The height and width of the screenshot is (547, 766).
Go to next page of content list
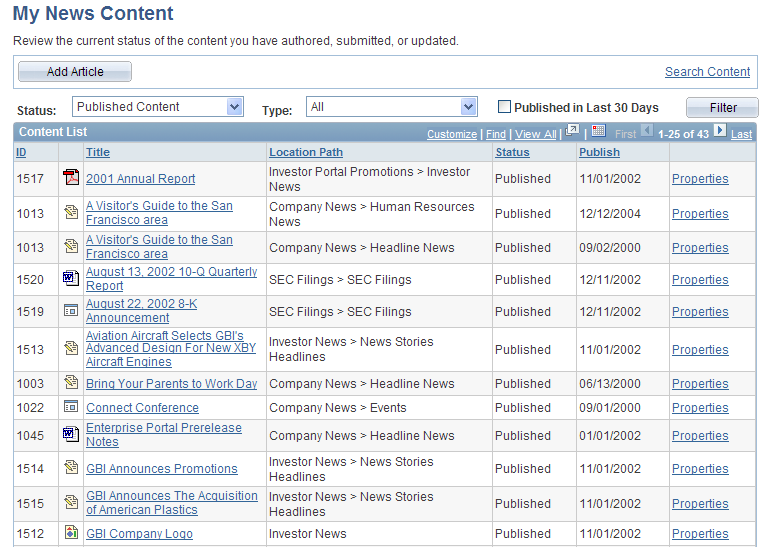pos(720,131)
